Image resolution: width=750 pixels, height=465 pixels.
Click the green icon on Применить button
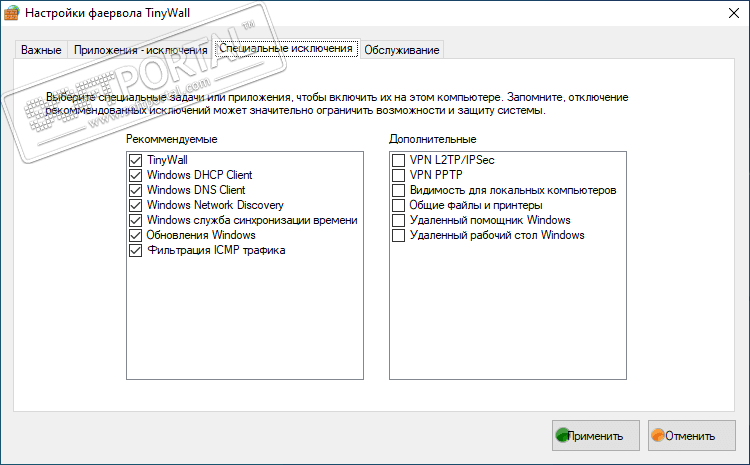[x=562, y=435]
